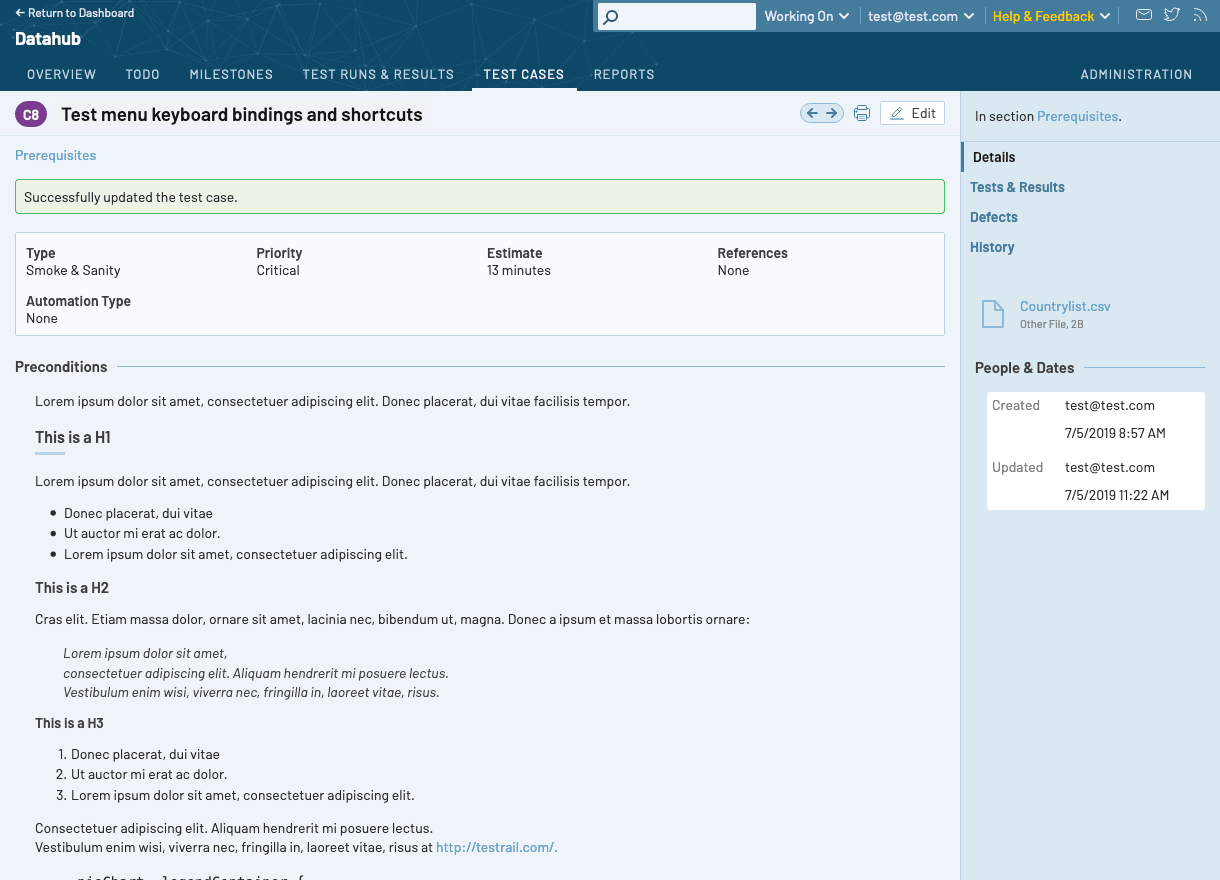Go to the Reports tab
This screenshot has height=880, width=1220.
click(x=624, y=74)
